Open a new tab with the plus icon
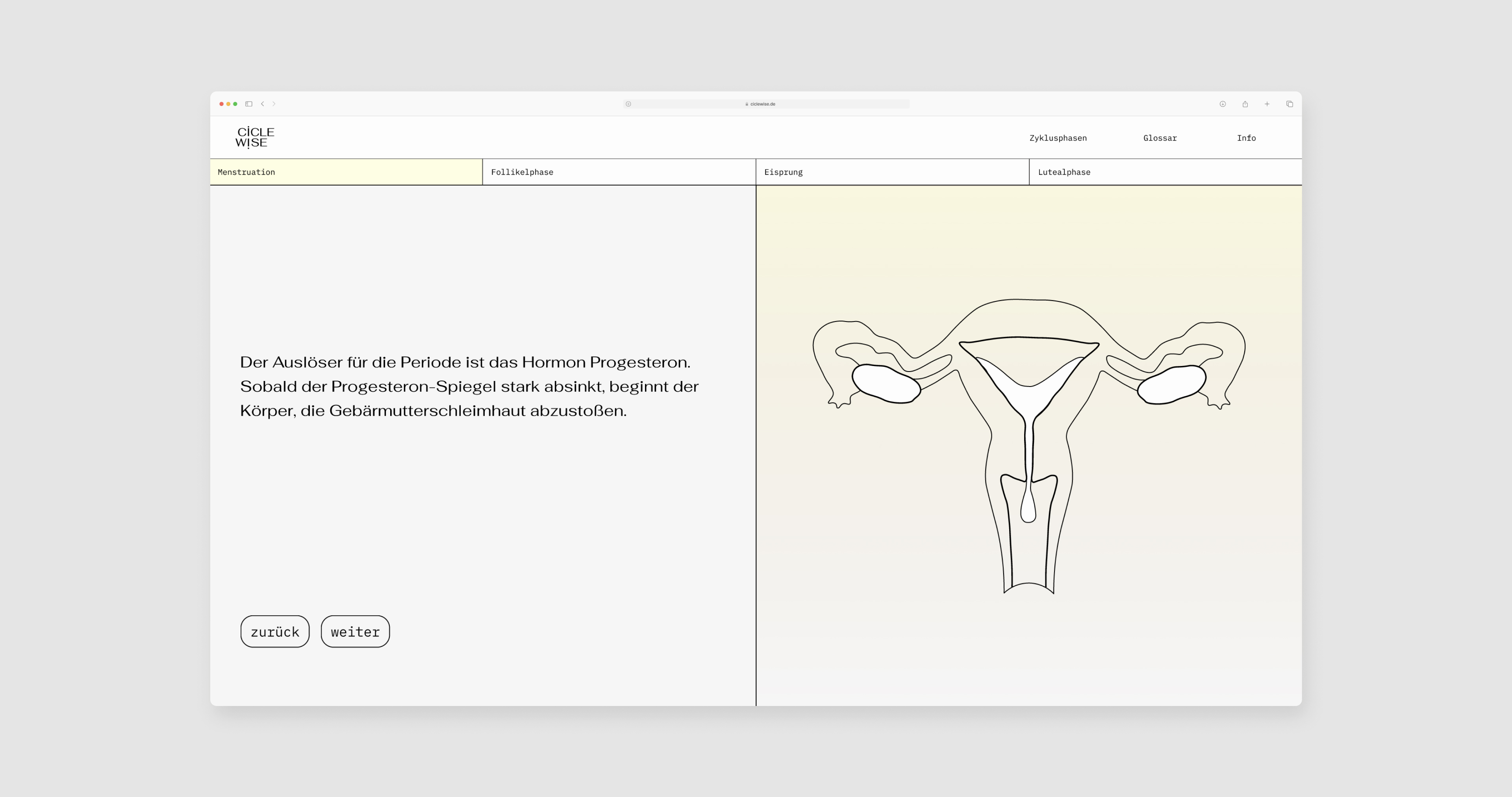 tap(1267, 104)
